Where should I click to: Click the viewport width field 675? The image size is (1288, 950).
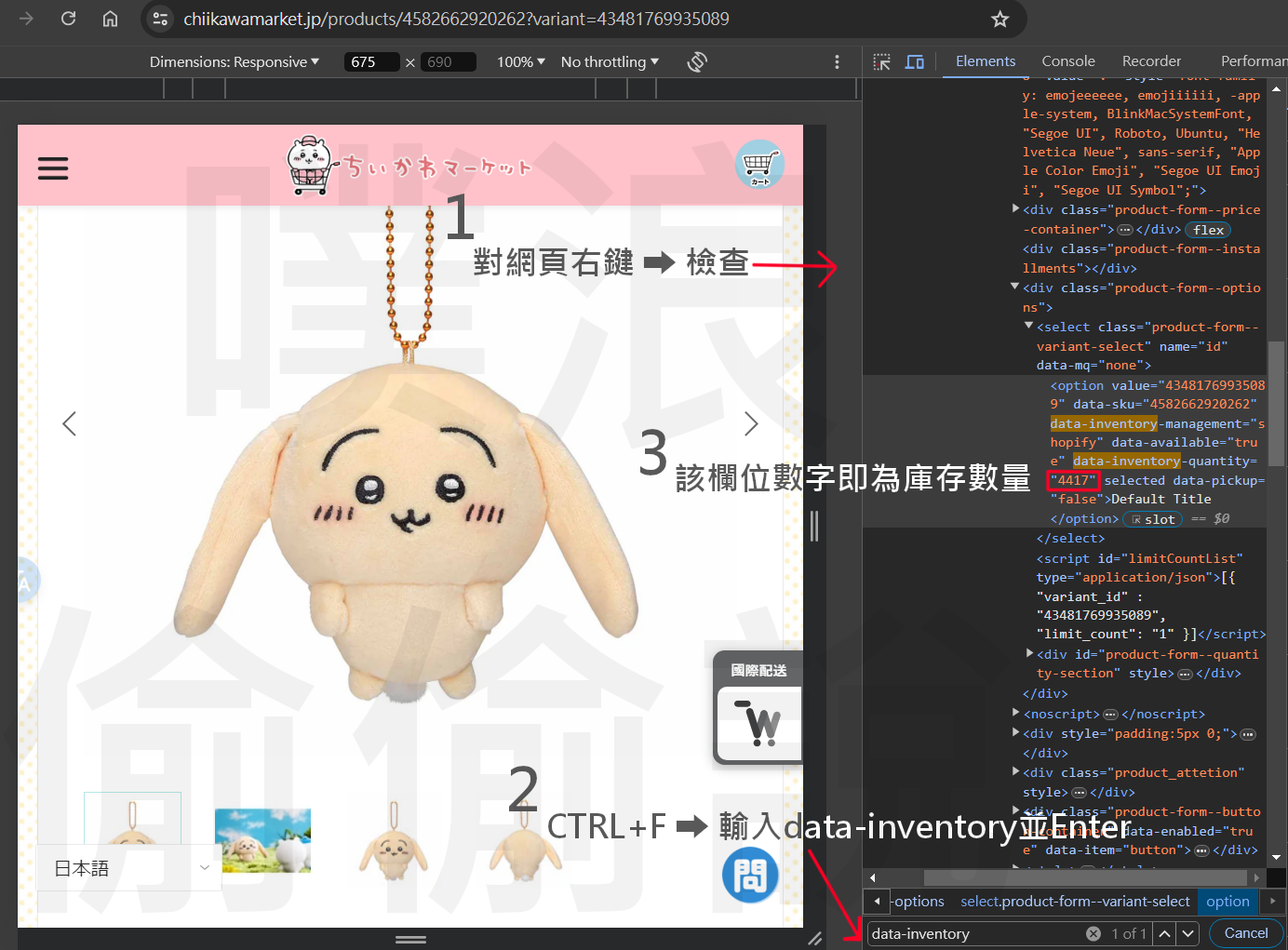pos(371,61)
